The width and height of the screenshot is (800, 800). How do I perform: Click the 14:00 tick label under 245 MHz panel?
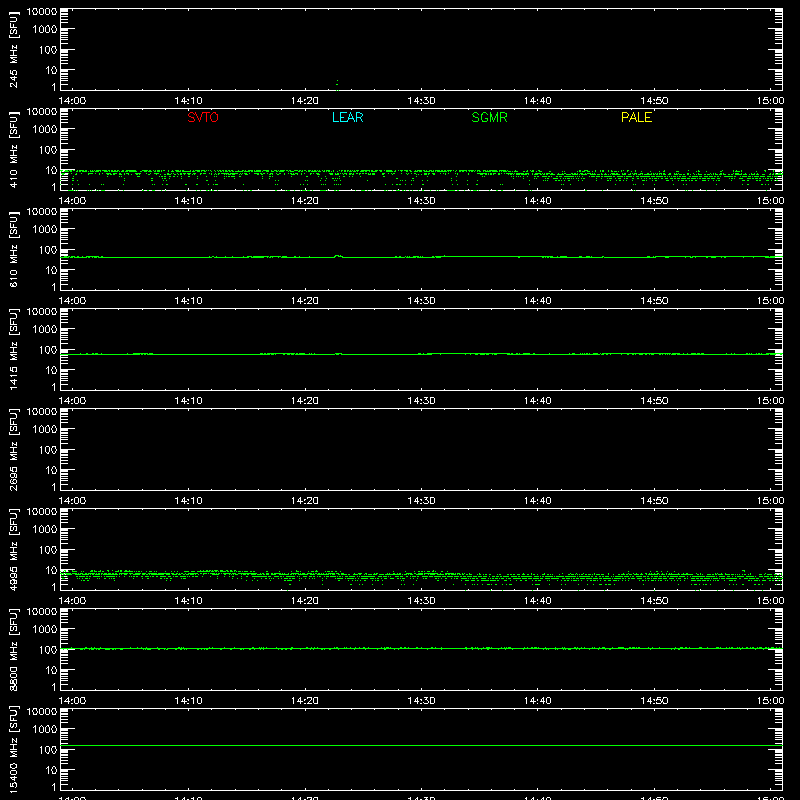point(72,101)
